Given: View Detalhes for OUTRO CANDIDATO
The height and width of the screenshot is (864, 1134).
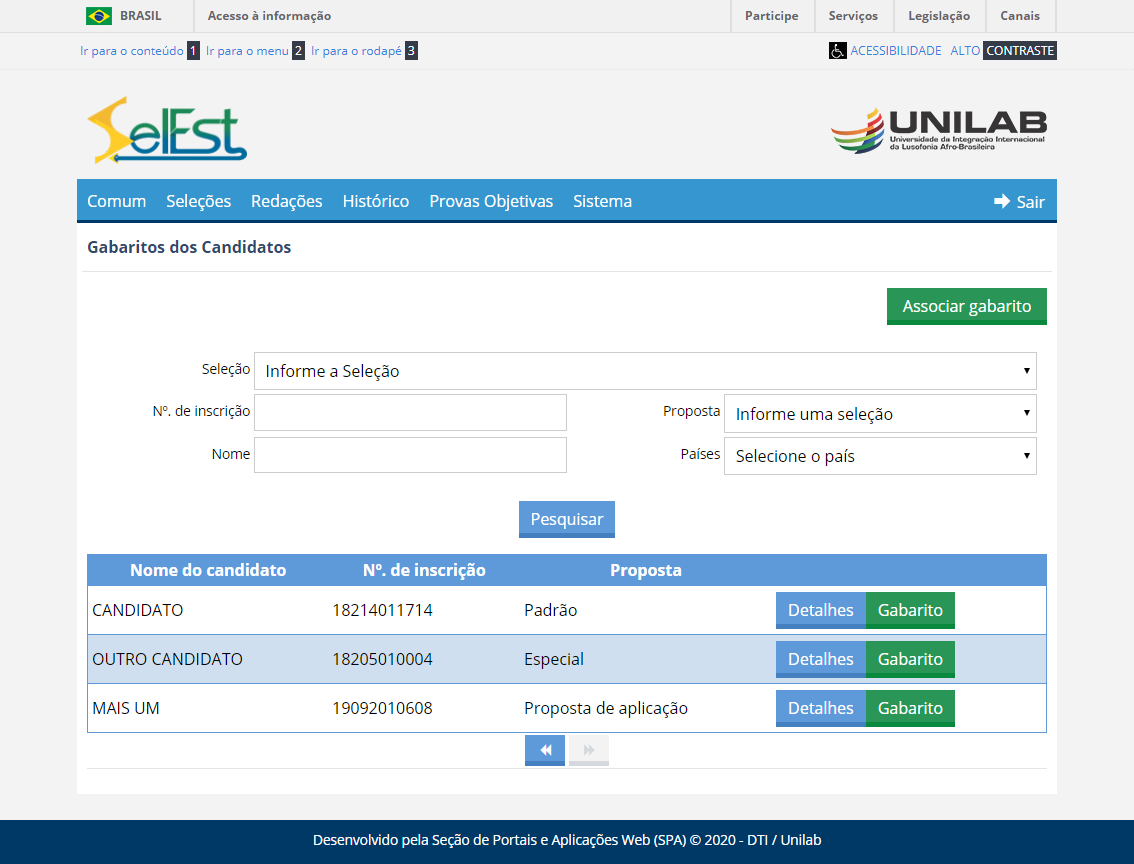Looking at the screenshot, I should (820, 660).
